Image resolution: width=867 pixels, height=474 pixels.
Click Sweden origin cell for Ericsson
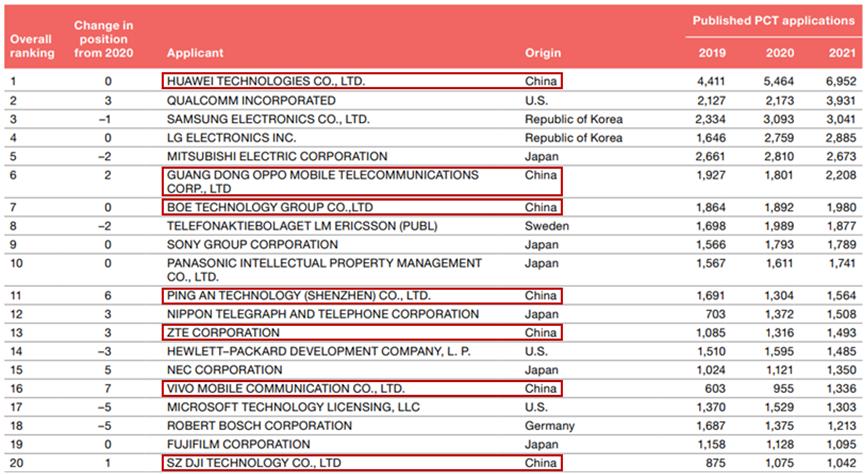pos(545,226)
